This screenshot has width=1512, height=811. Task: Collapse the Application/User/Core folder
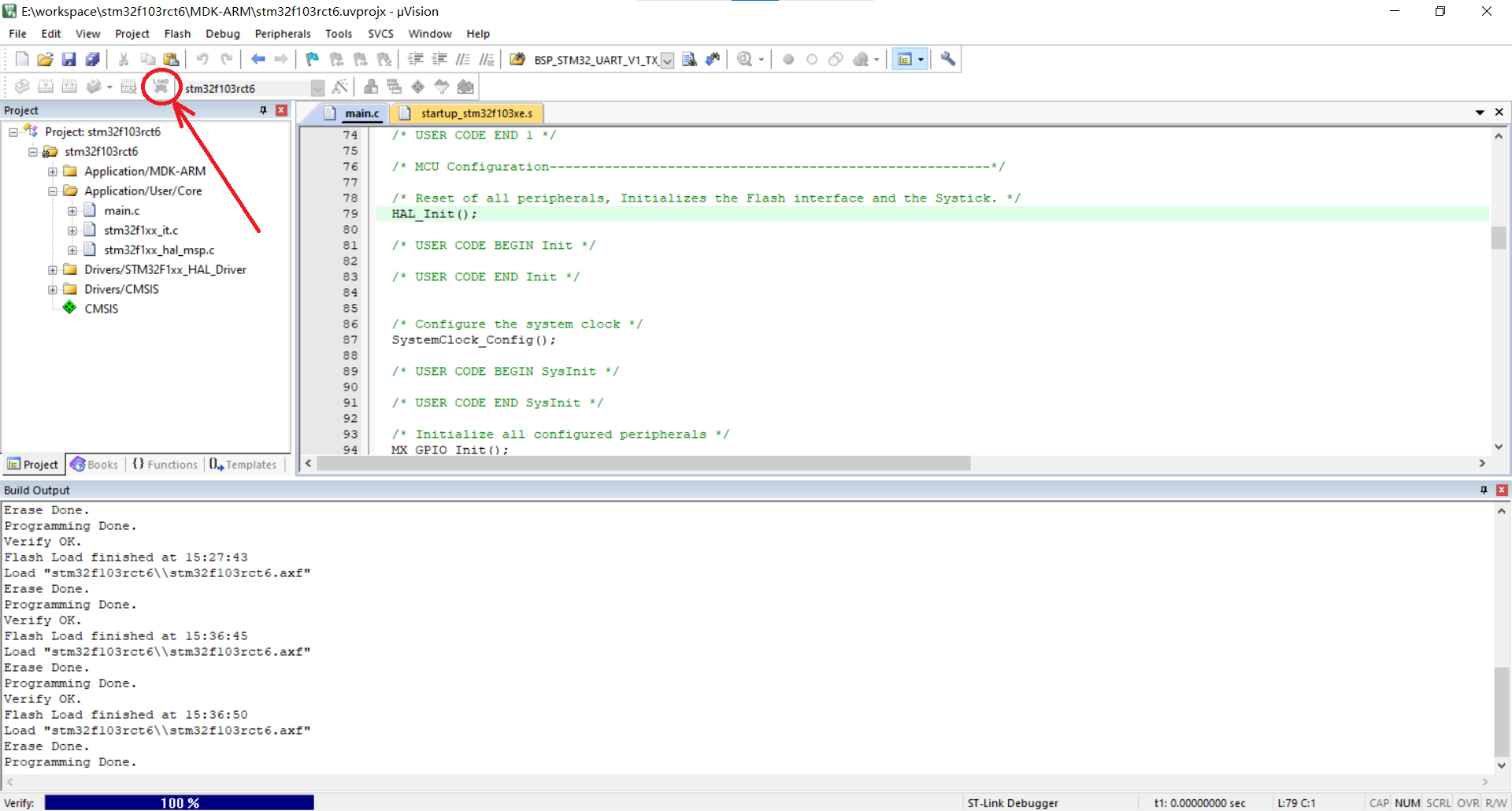[x=53, y=191]
